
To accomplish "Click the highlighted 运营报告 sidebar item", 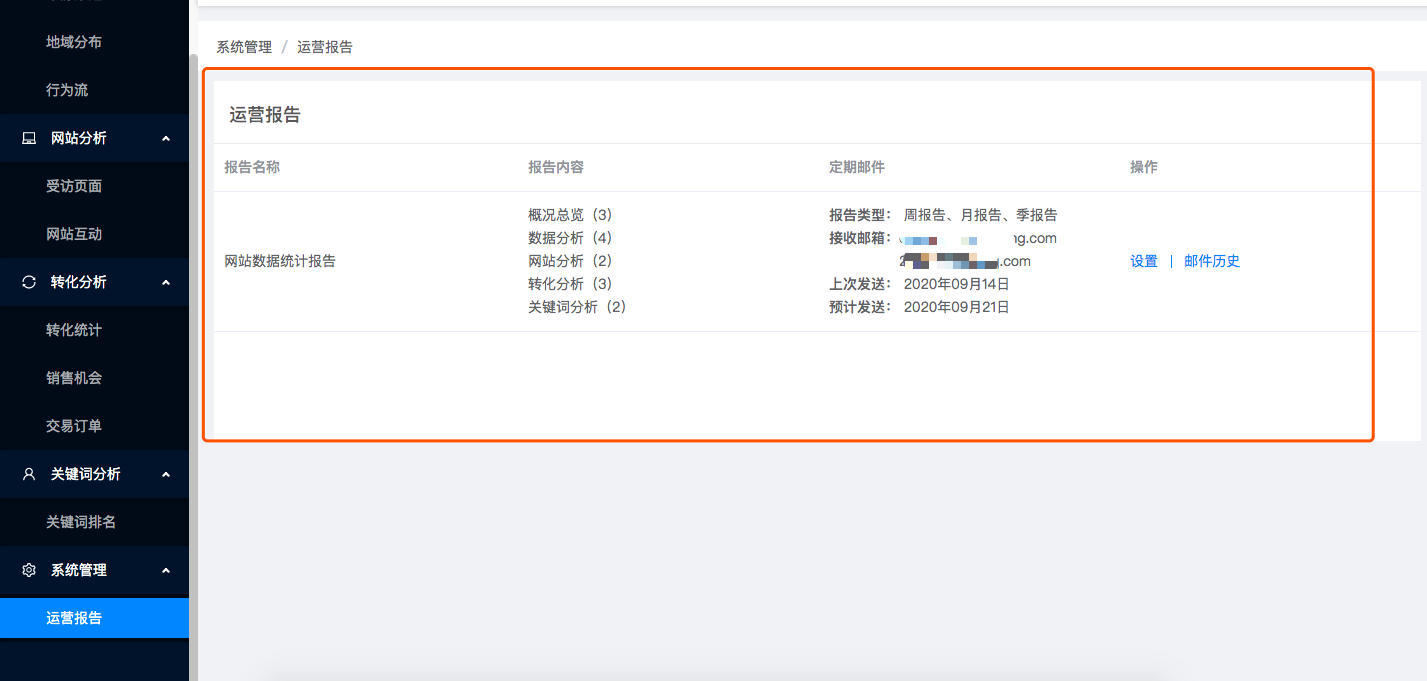I will pyautogui.click(x=74, y=618).
